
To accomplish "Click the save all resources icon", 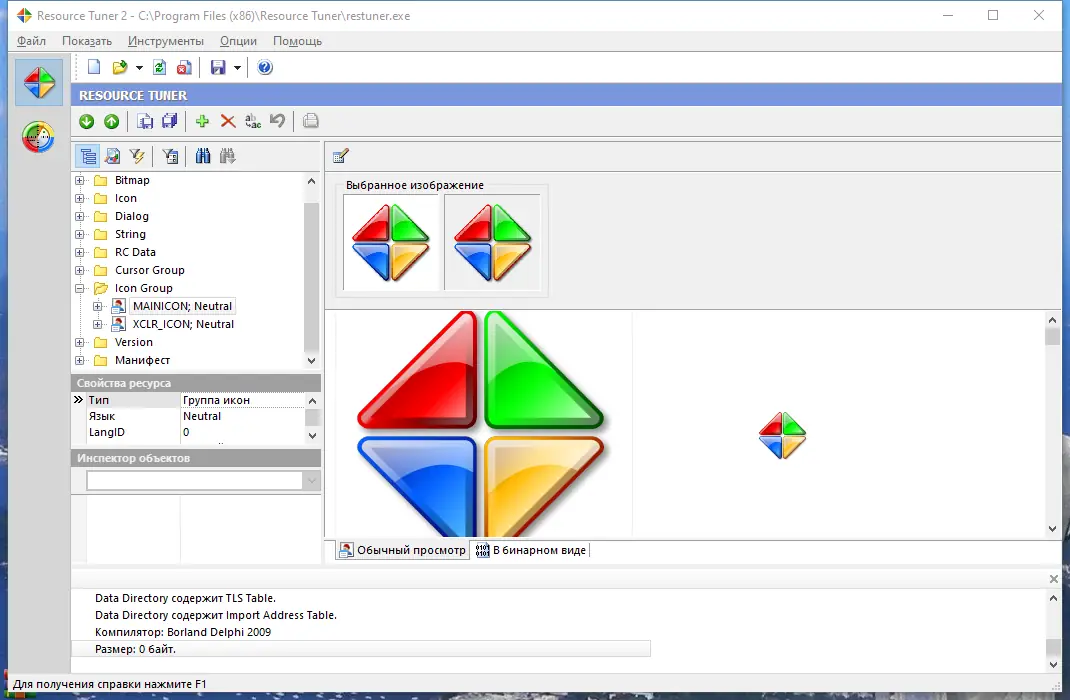I will click(x=170, y=121).
